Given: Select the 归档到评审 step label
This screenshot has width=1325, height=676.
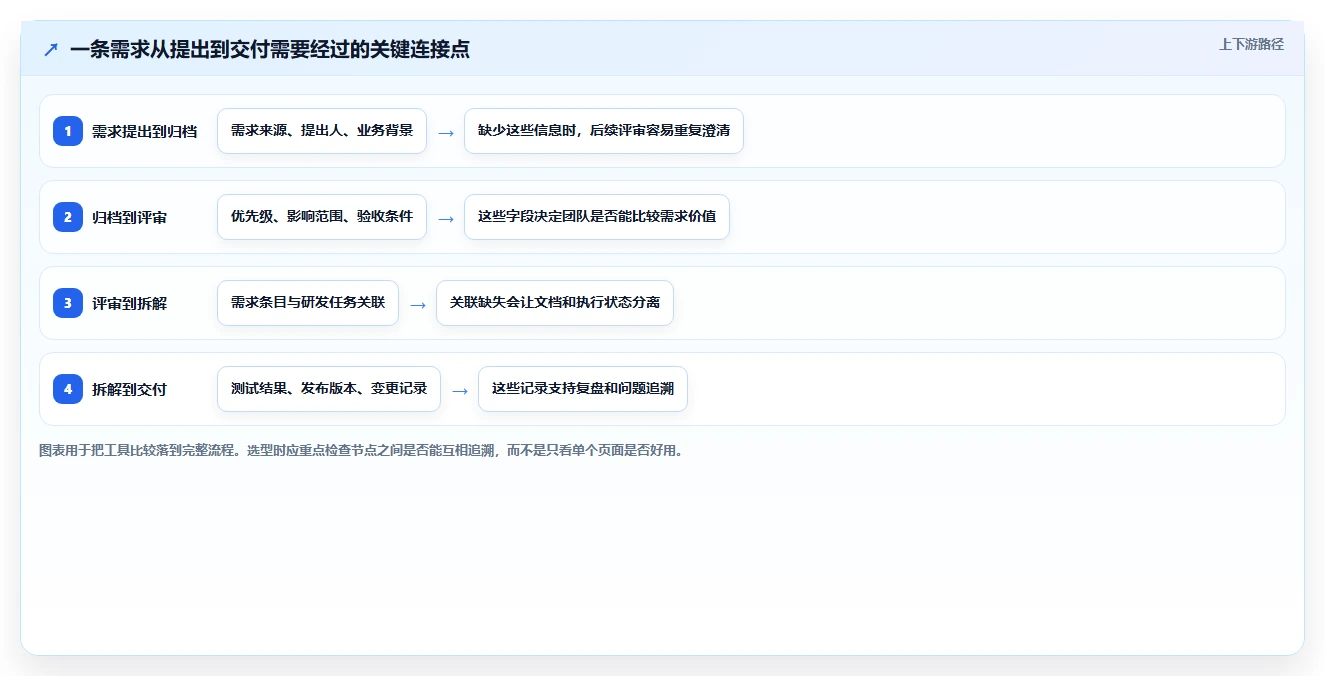Looking at the screenshot, I should click(x=129, y=217).
